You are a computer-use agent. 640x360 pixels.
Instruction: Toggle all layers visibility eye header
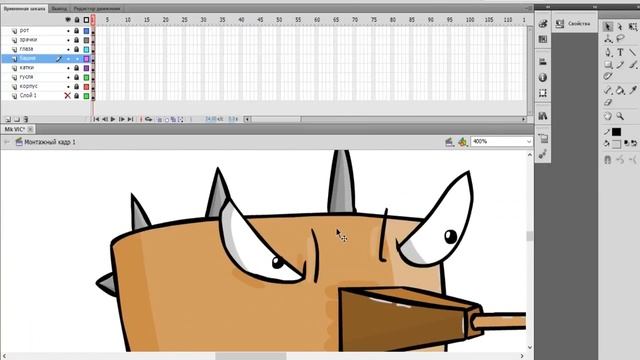point(68,20)
